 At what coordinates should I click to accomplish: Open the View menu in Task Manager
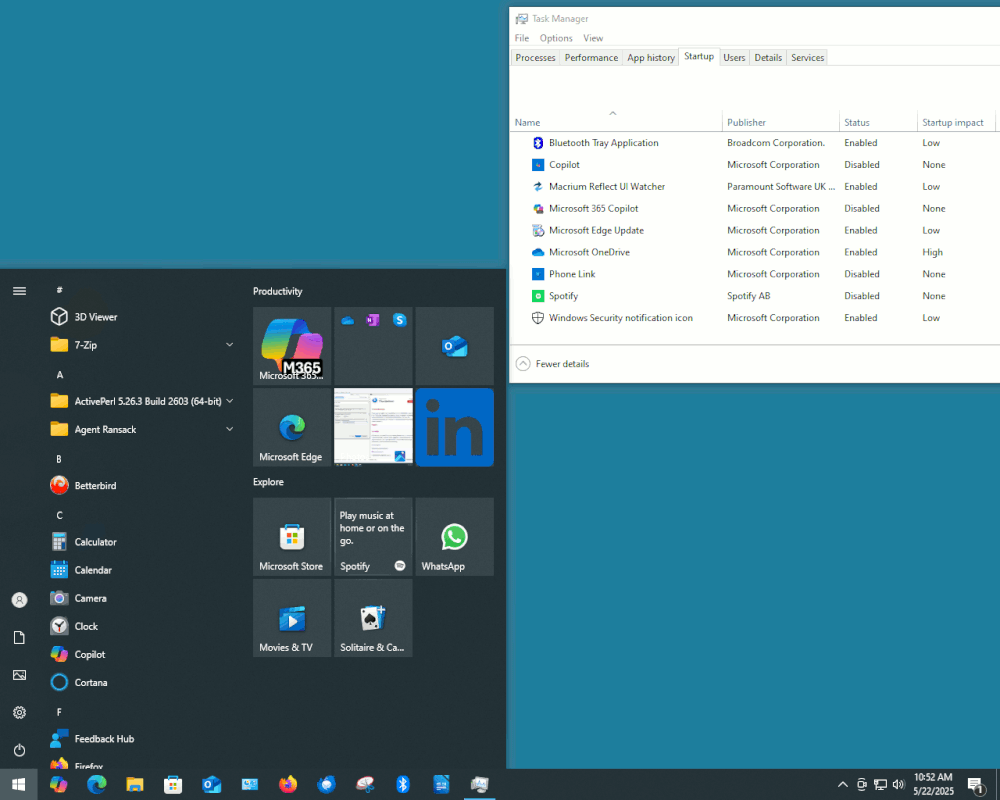[593, 38]
